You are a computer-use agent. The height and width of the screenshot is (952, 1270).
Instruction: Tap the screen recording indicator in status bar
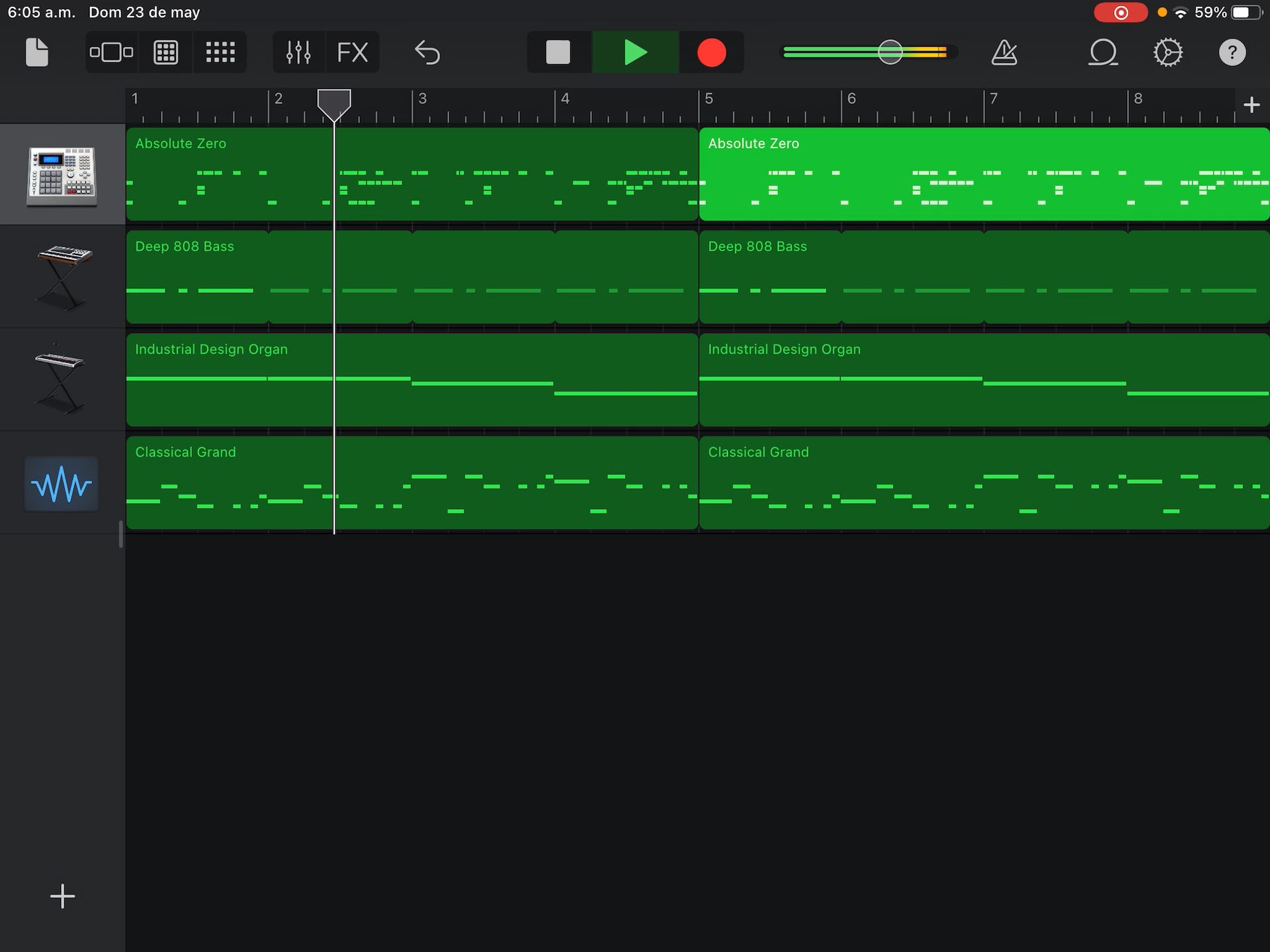(x=1121, y=13)
